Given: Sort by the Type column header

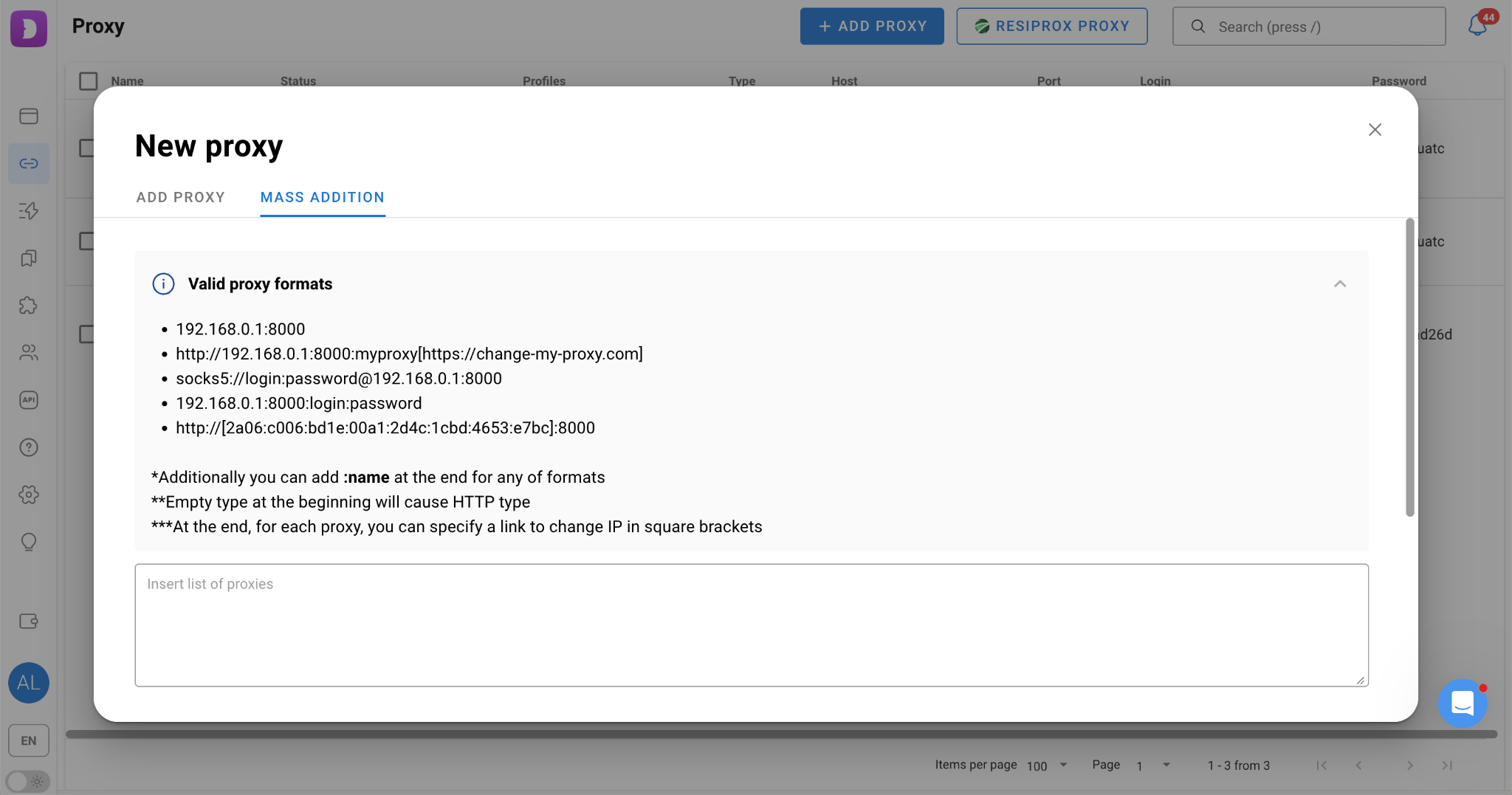Looking at the screenshot, I should point(742,81).
